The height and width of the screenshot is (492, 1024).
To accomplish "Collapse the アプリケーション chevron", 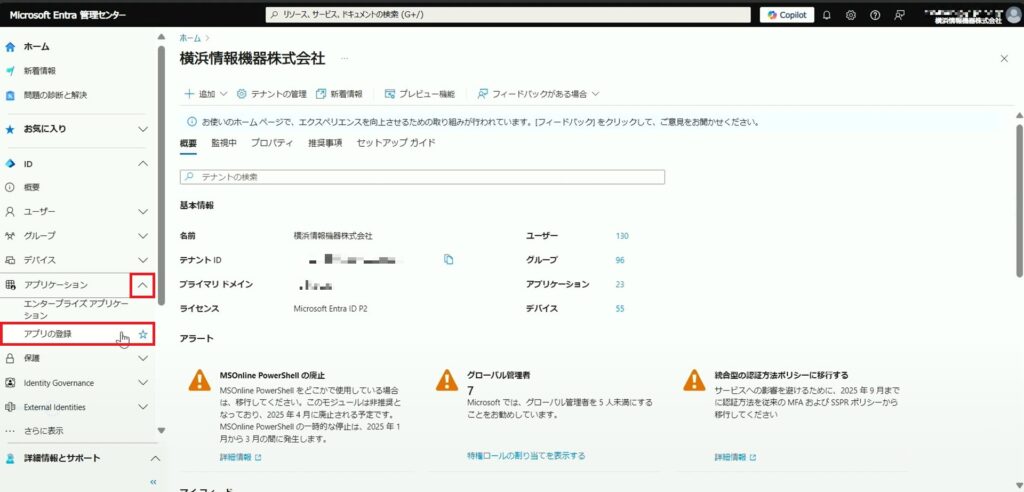I will coord(143,285).
